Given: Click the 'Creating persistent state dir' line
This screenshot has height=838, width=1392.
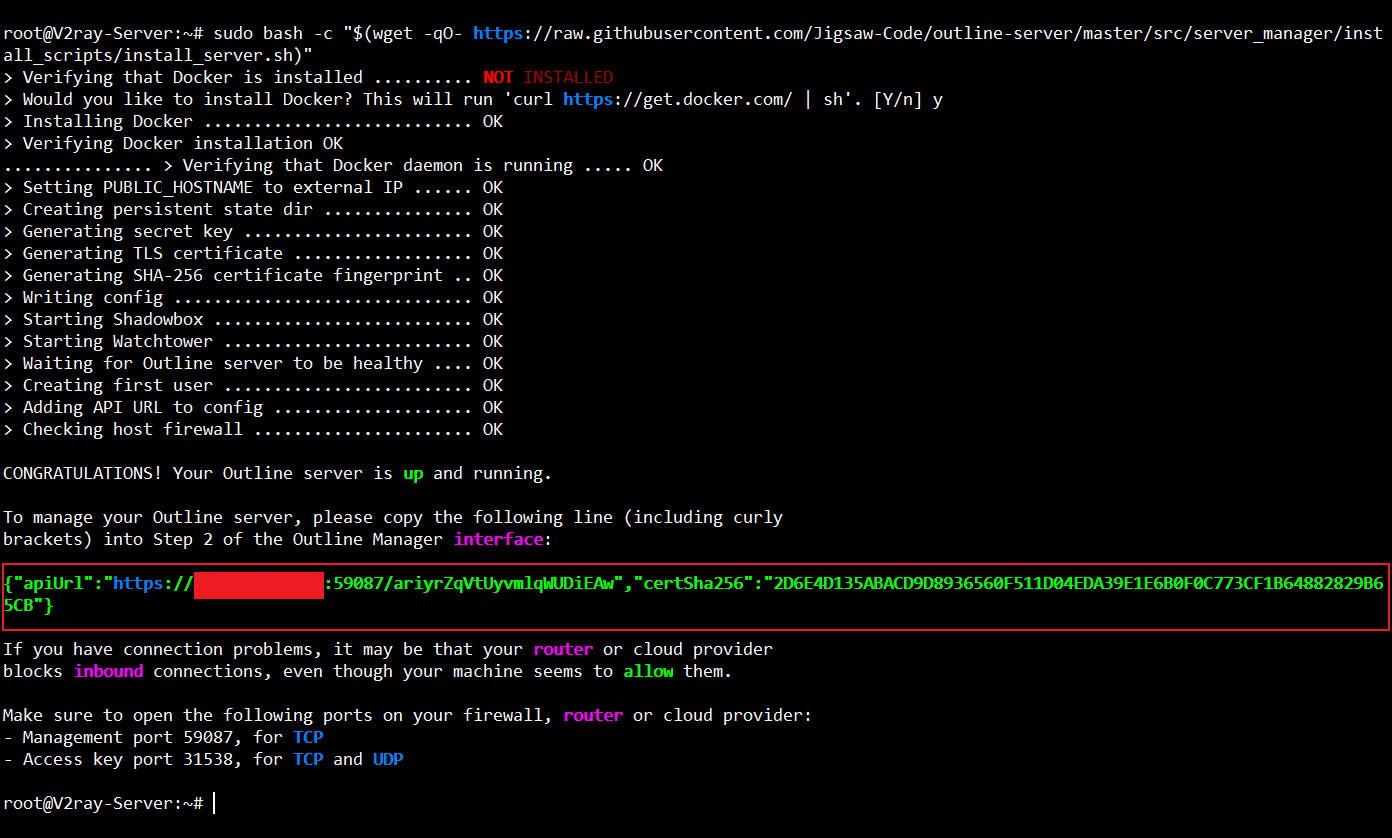Looking at the screenshot, I should [253, 209].
